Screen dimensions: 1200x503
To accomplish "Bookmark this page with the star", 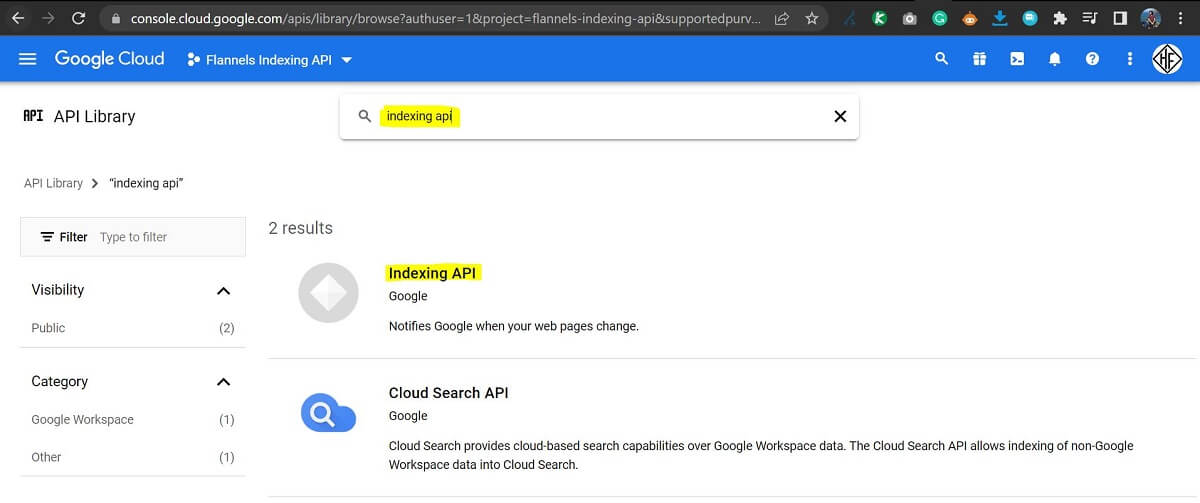I will (811, 18).
